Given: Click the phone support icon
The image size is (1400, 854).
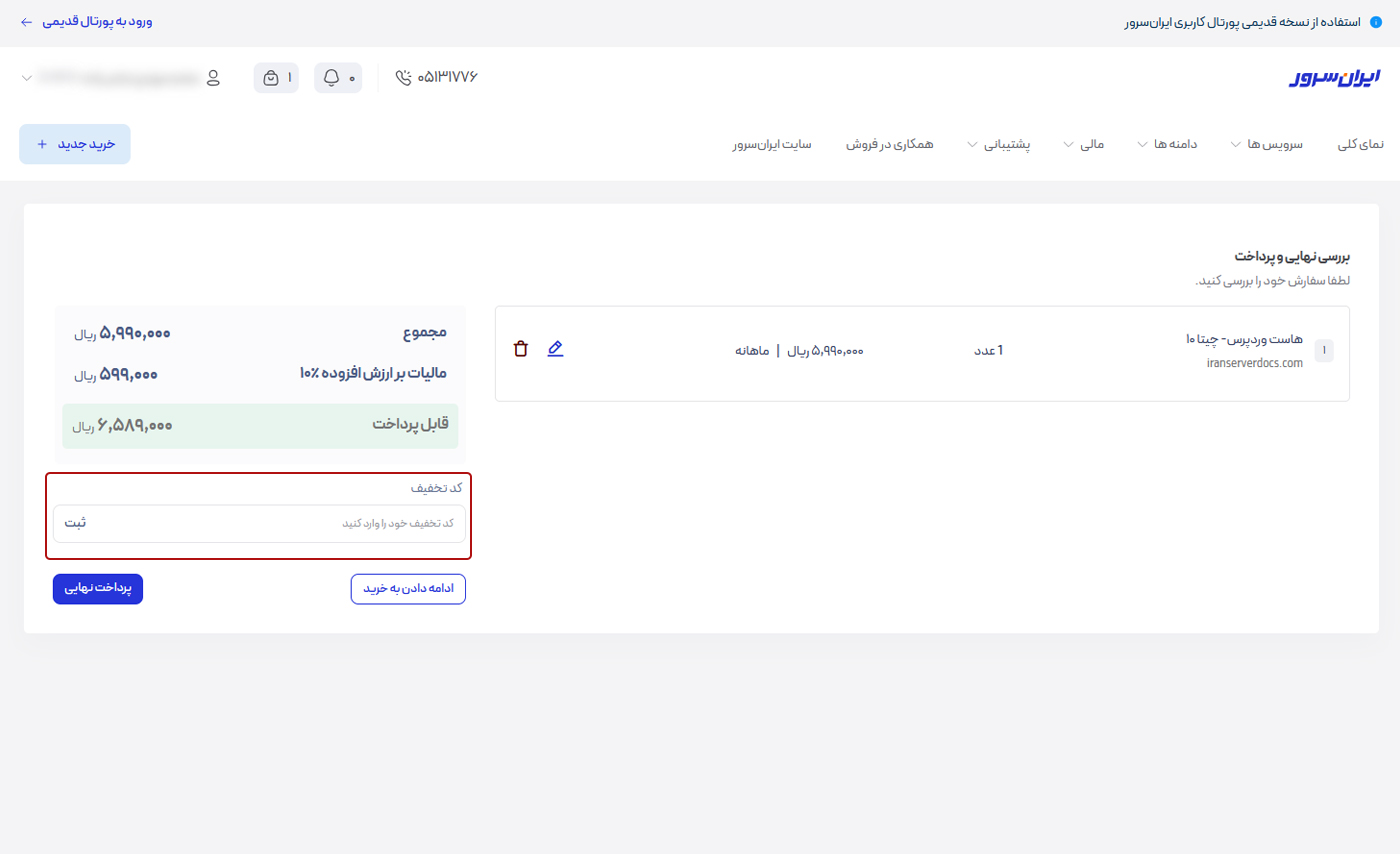Looking at the screenshot, I should tap(404, 78).
